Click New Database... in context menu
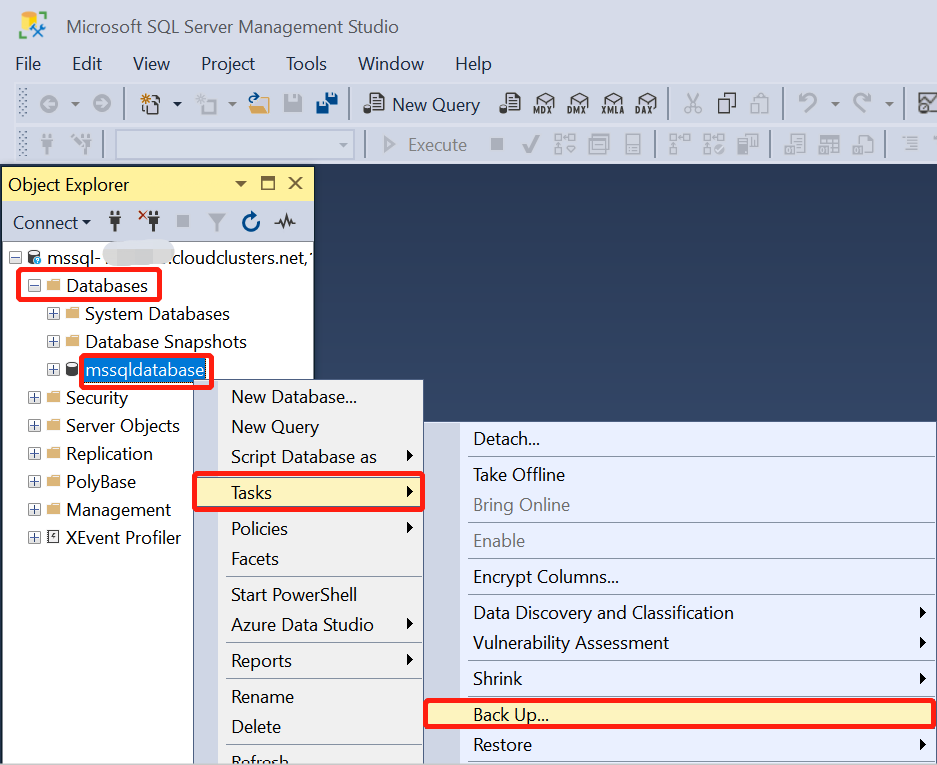 (293, 396)
